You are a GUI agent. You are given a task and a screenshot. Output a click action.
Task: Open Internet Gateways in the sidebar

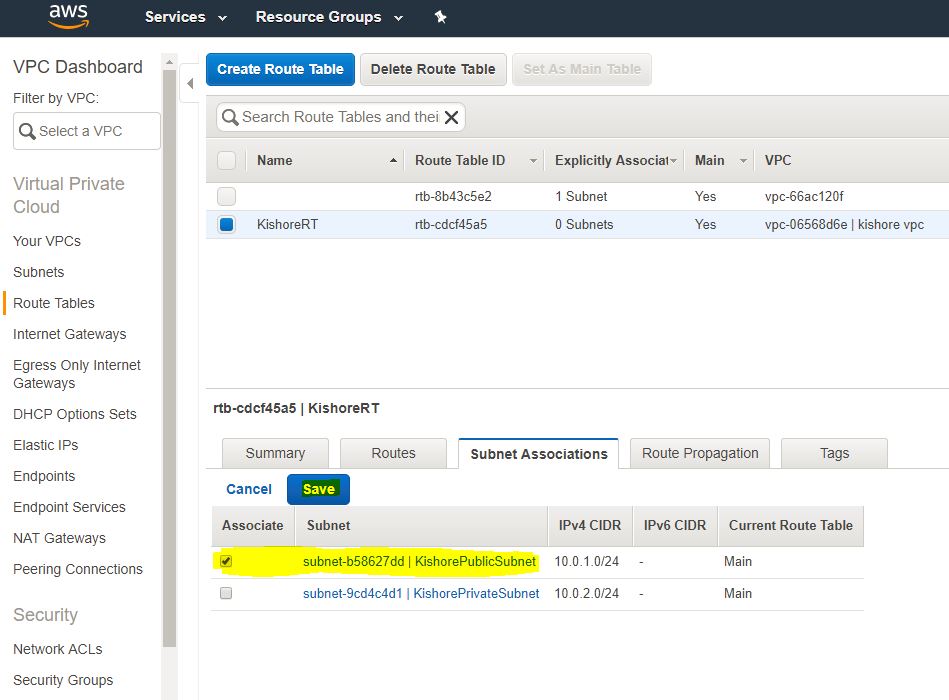coord(70,334)
